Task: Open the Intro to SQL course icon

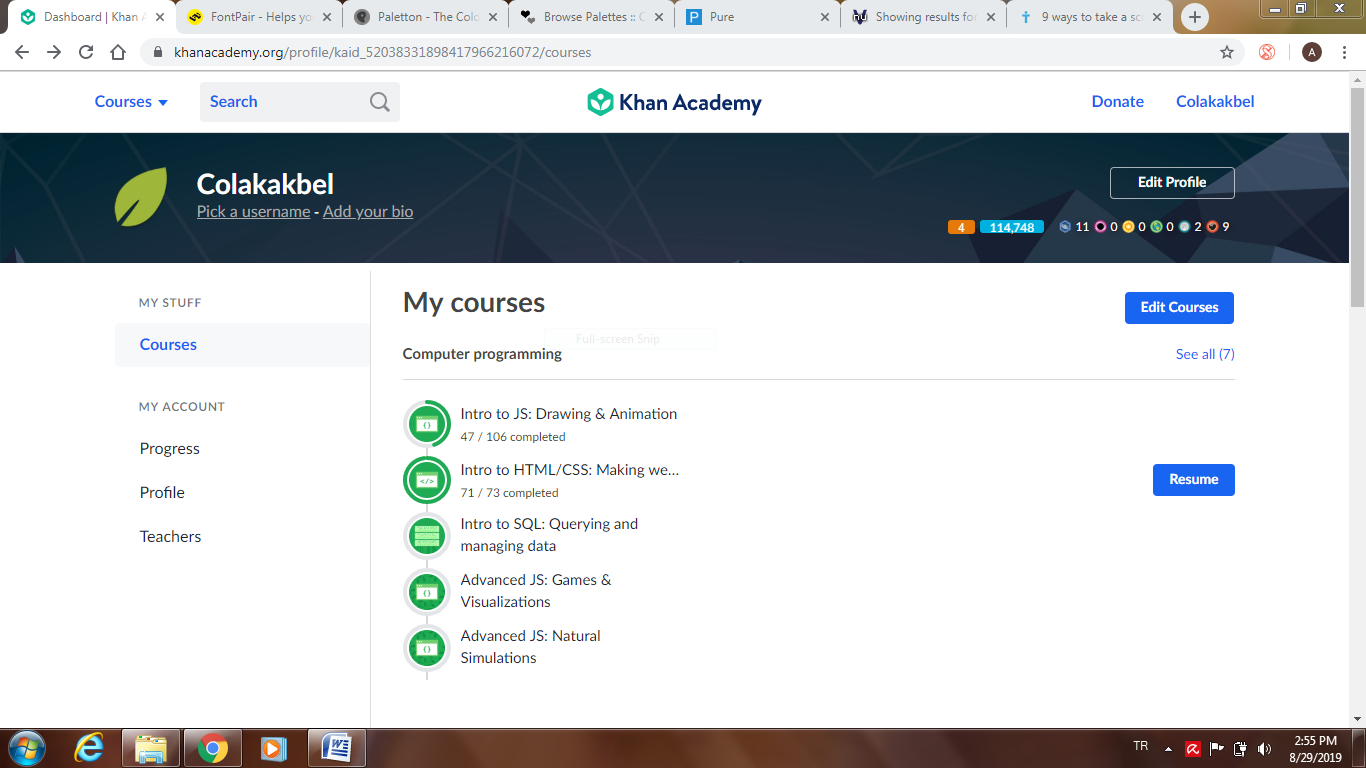Action: pyautogui.click(x=427, y=536)
